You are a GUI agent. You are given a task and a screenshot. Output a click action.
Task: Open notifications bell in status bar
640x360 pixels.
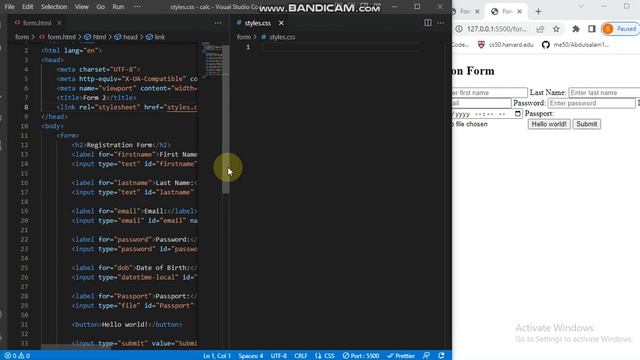tap(441, 356)
